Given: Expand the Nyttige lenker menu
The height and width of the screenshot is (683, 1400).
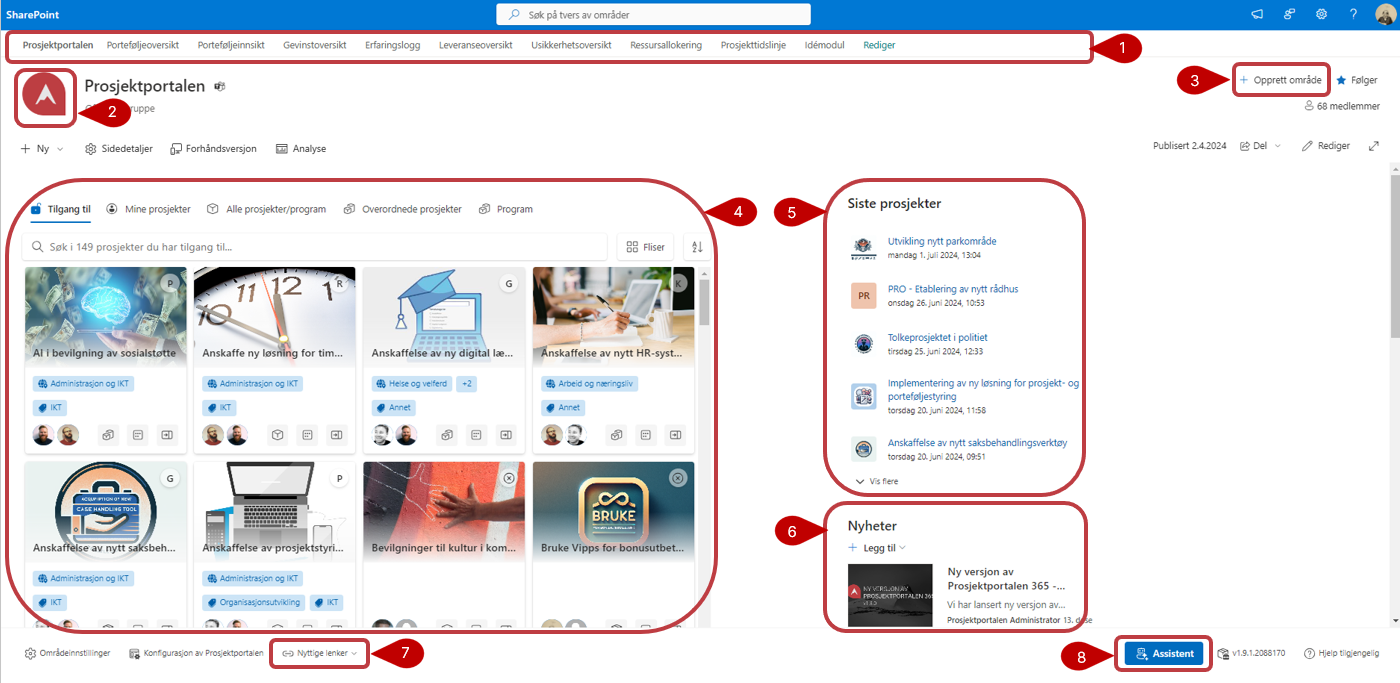Looking at the screenshot, I should 319,653.
